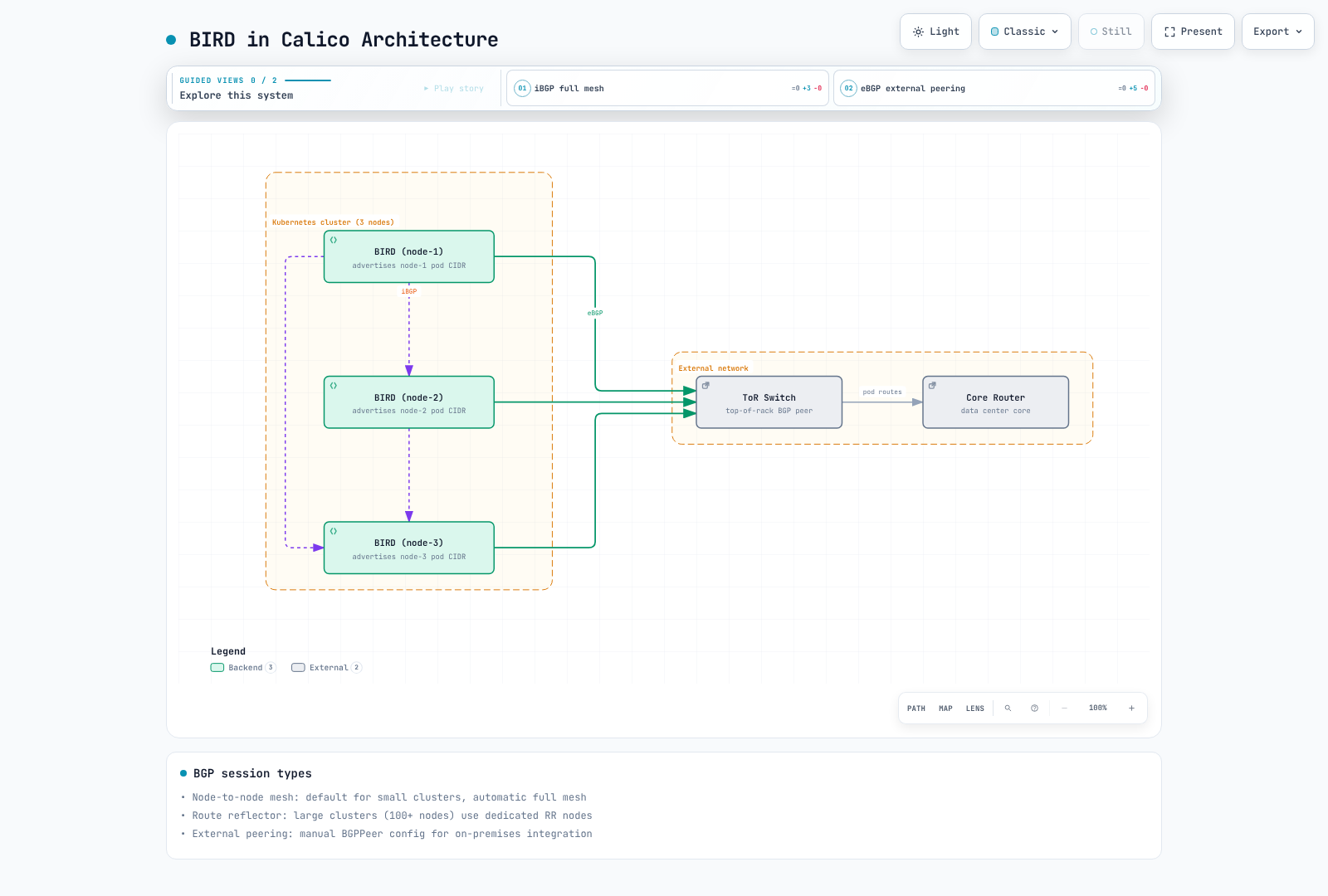Click the 100% zoom level
Viewport: 1328px width, 896px height.
click(1098, 709)
